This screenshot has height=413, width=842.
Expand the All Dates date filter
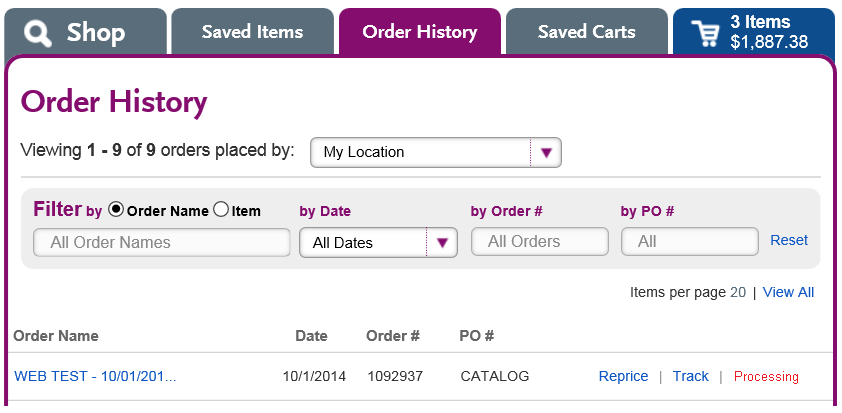point(379,243)
